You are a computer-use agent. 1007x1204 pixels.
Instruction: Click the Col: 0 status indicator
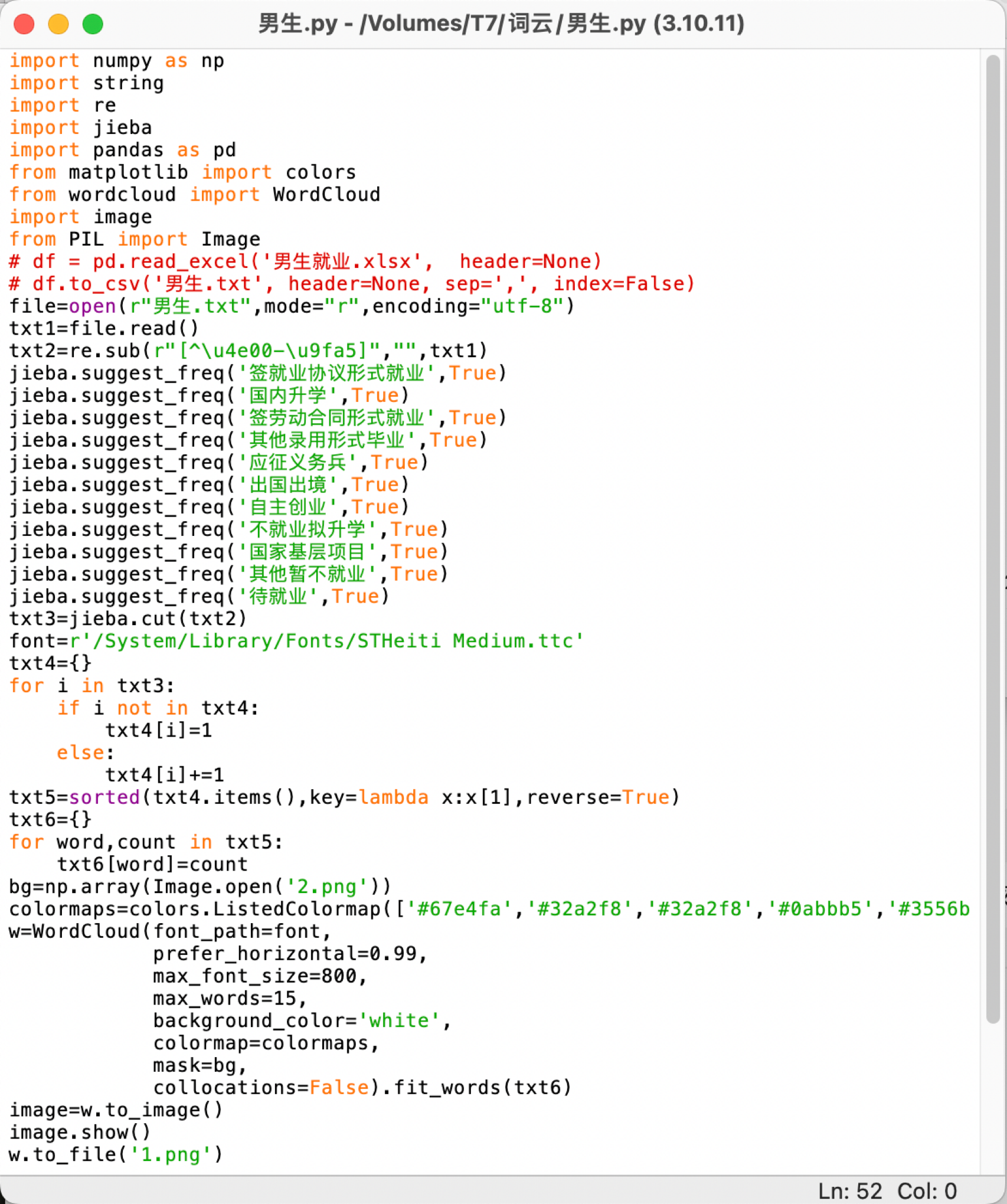coord(927,1190)
